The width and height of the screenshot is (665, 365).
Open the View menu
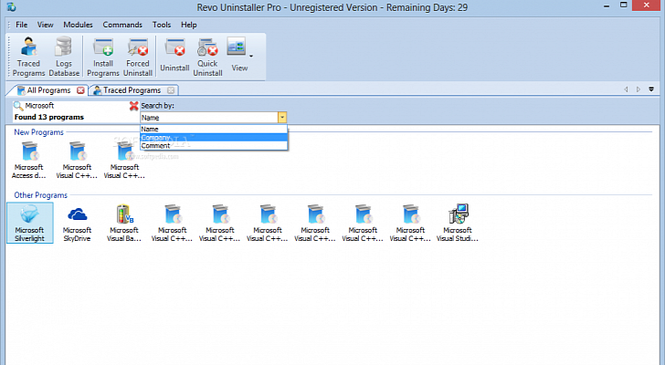(x=45, y=25)
